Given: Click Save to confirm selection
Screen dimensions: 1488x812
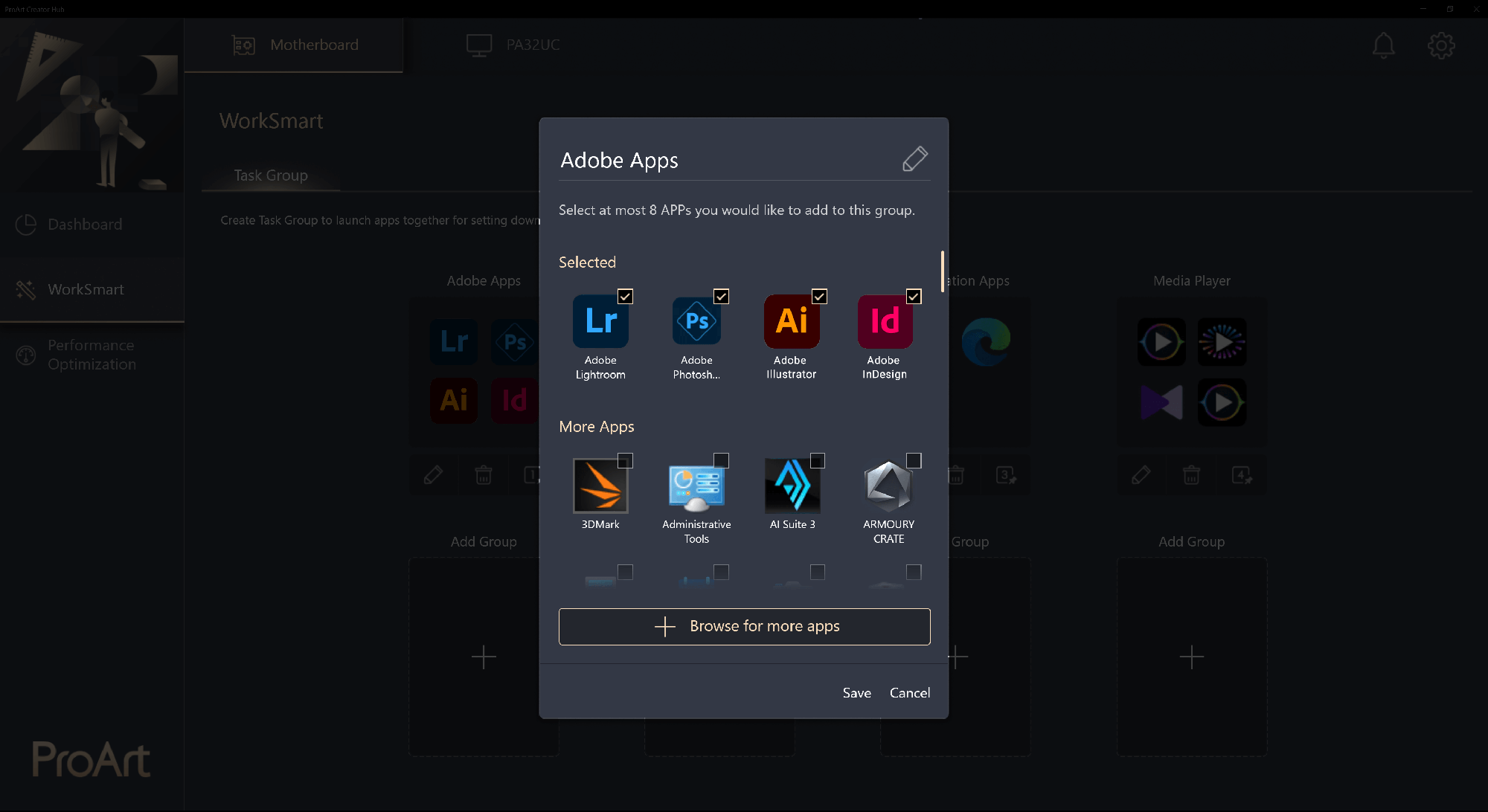Looking at the screenshot, I should (x=855, y=692).
